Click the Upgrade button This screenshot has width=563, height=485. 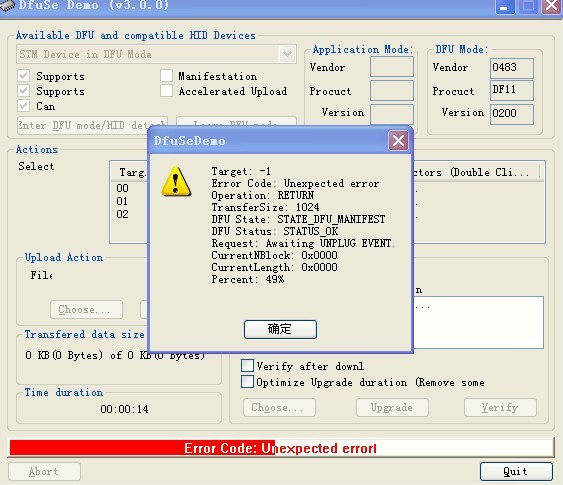(392, 407)
